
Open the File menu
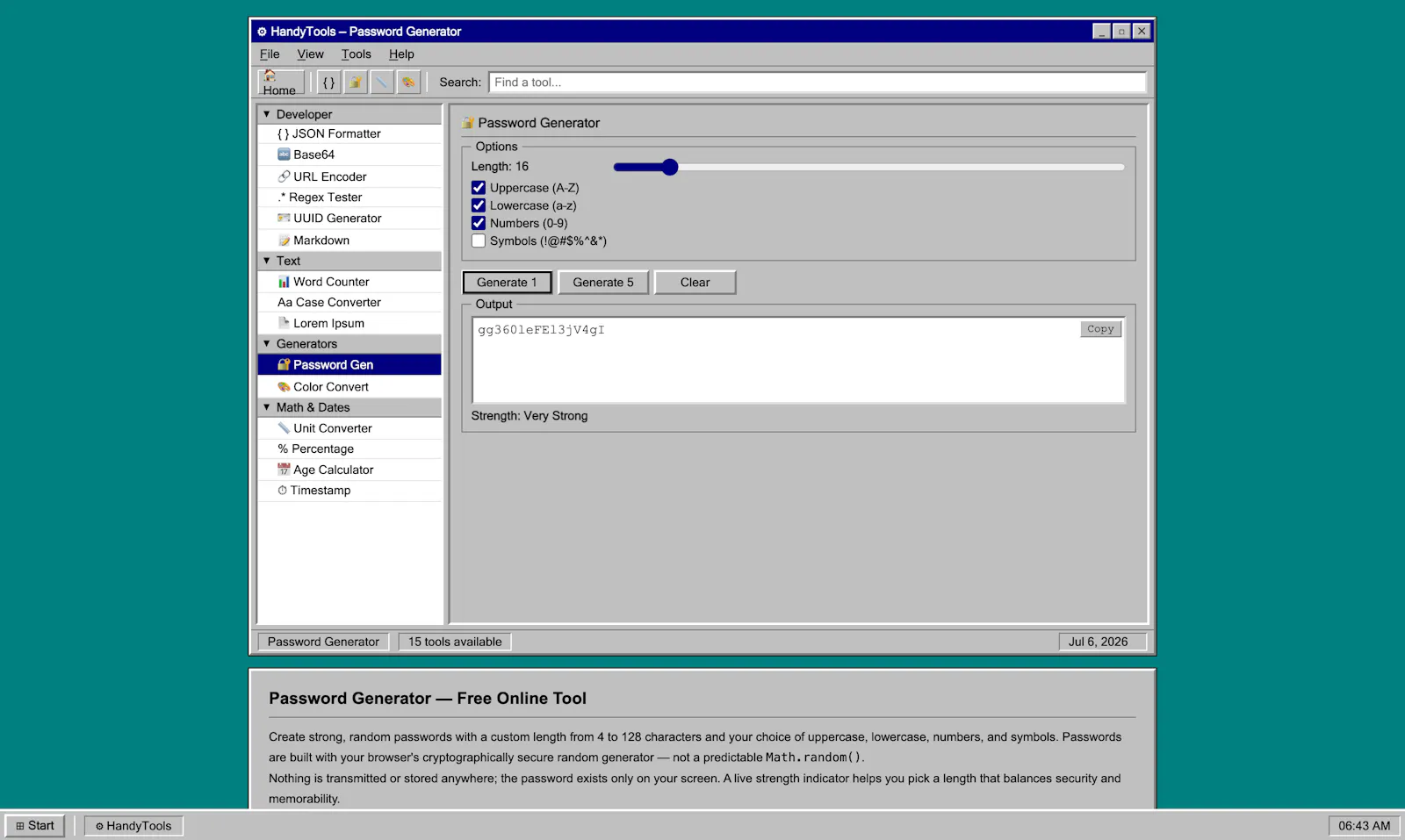tap(270, 54)
